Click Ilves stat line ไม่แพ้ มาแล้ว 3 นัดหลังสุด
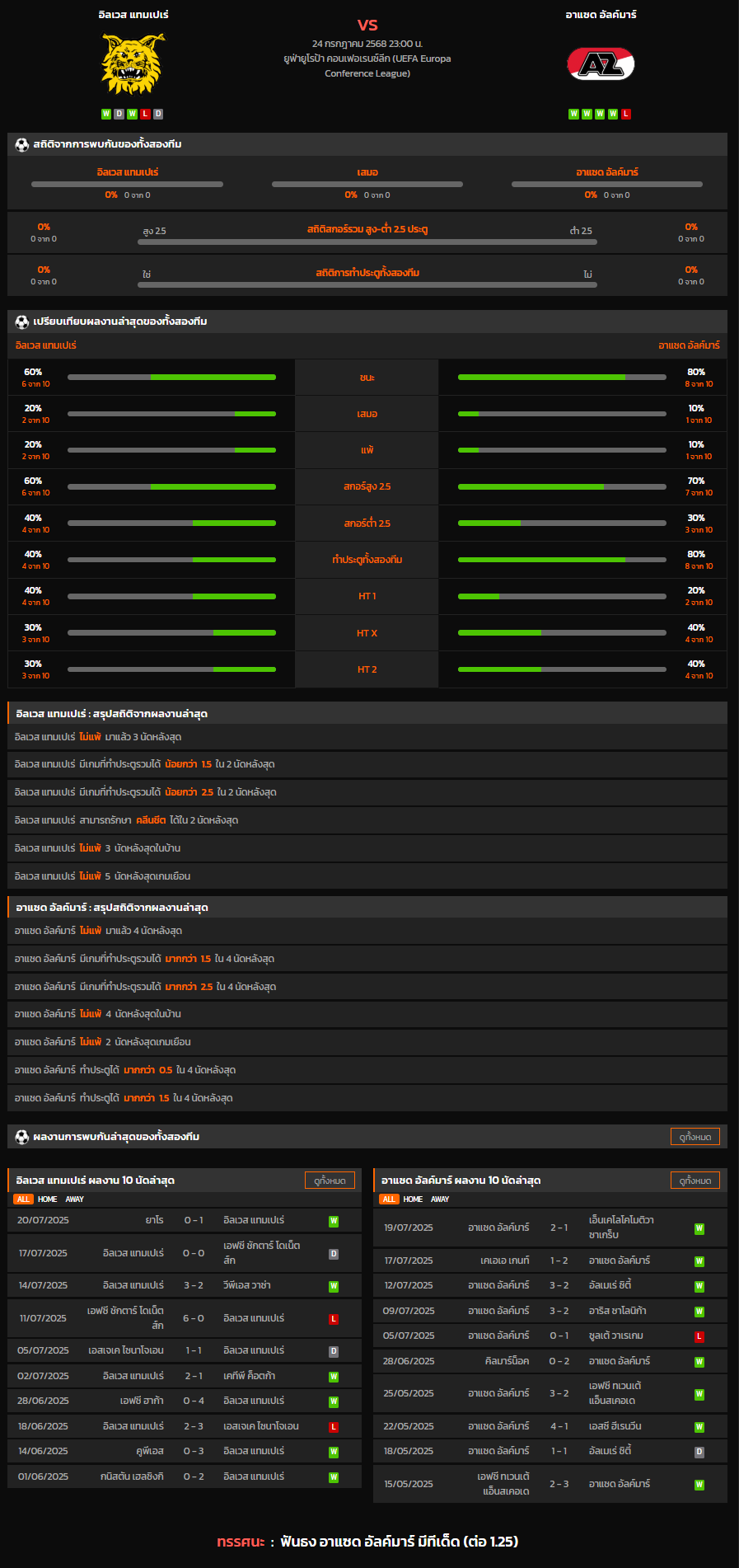Screen dimensions: 739x1568 pos(367,737)
